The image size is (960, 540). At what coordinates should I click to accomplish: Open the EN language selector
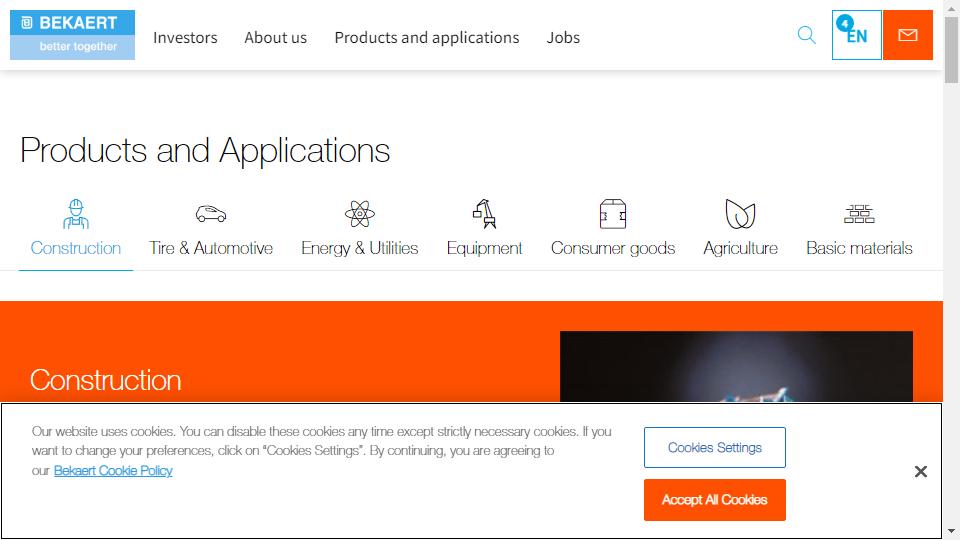[857, 35]
